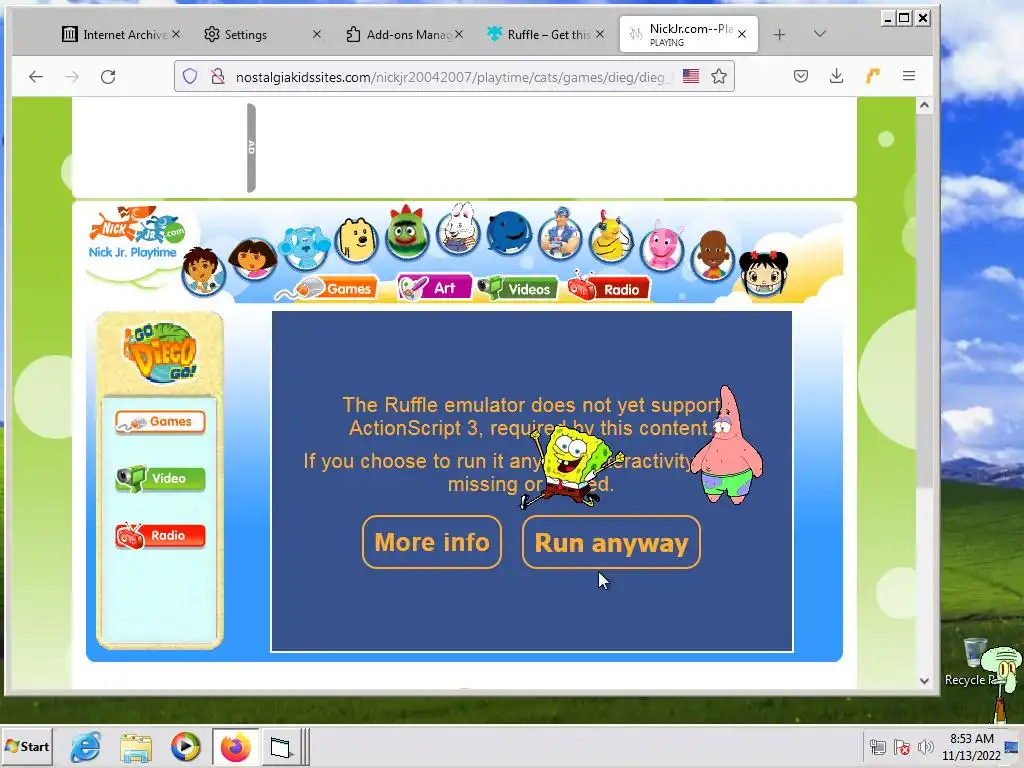Open Video in the Diego sidebar
The image size is (1024, 768).
tap(160, 479)
